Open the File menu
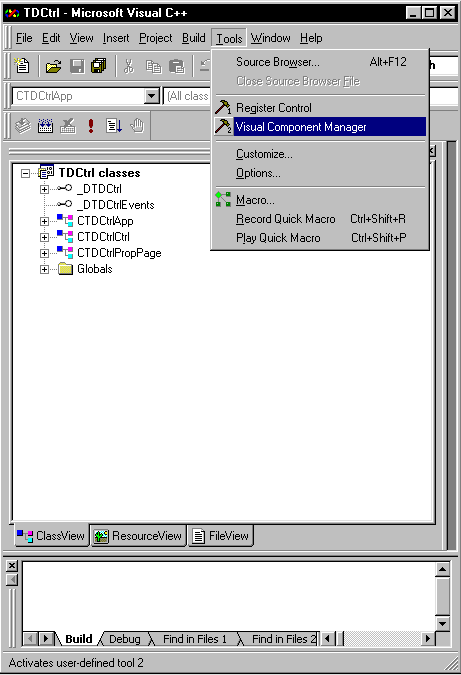This screenshot has height=675, width=461. click(x=24, y=38)
